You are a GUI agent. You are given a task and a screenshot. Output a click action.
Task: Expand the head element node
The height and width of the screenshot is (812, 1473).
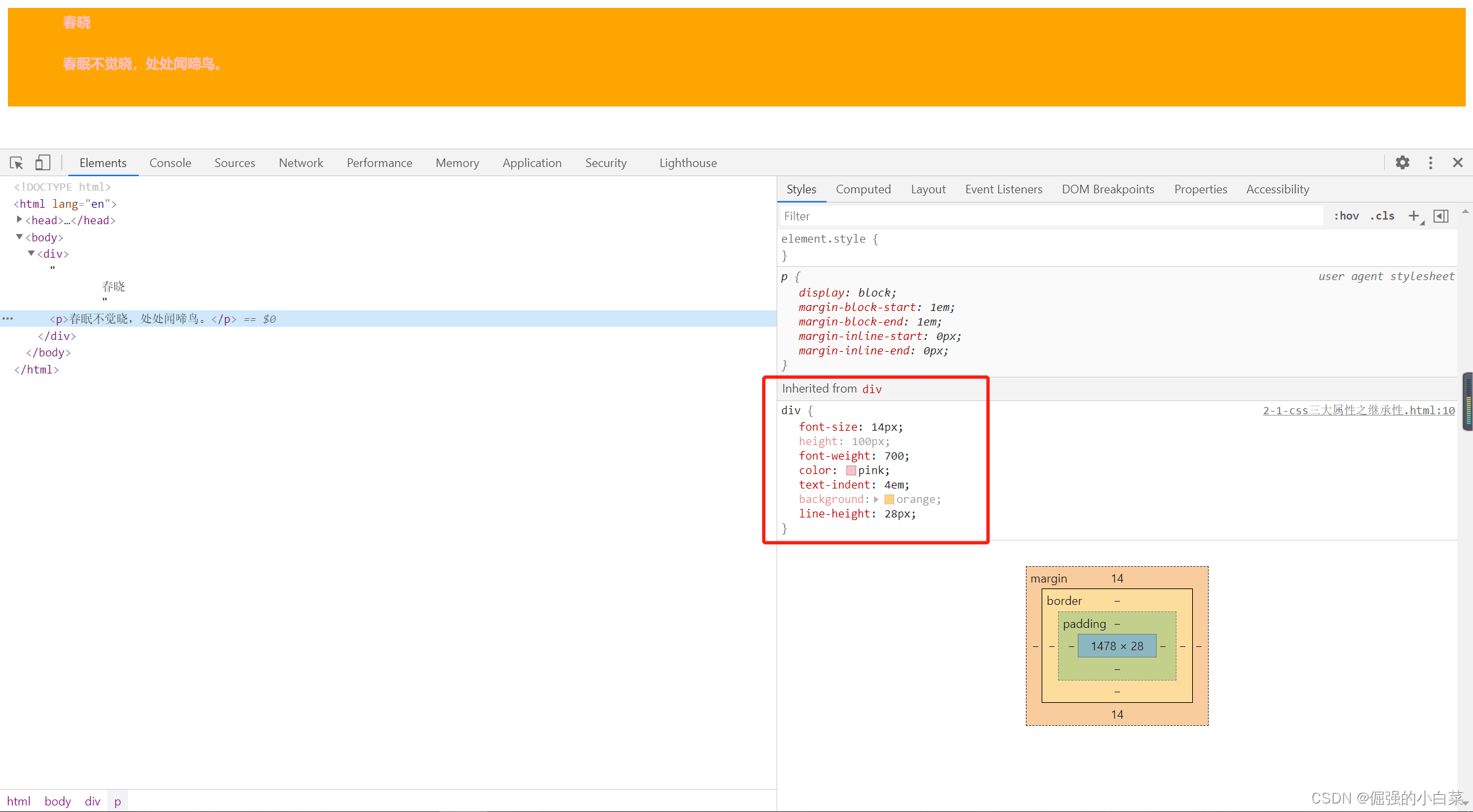(19, 220)
